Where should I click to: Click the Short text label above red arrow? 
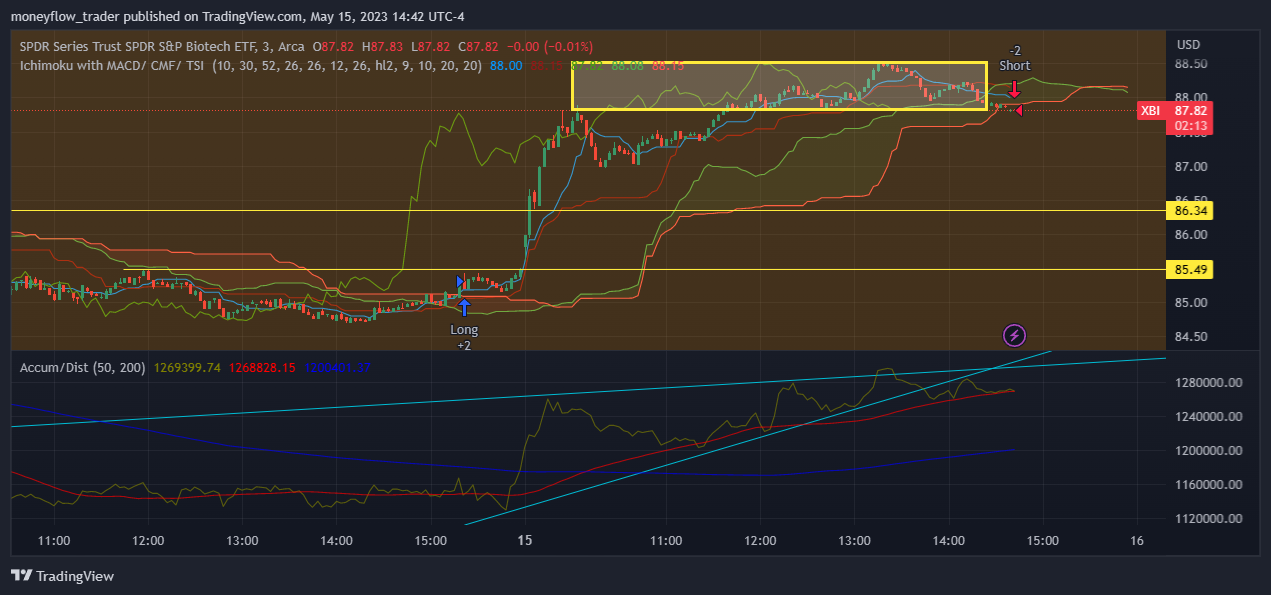click(1014, 66)
